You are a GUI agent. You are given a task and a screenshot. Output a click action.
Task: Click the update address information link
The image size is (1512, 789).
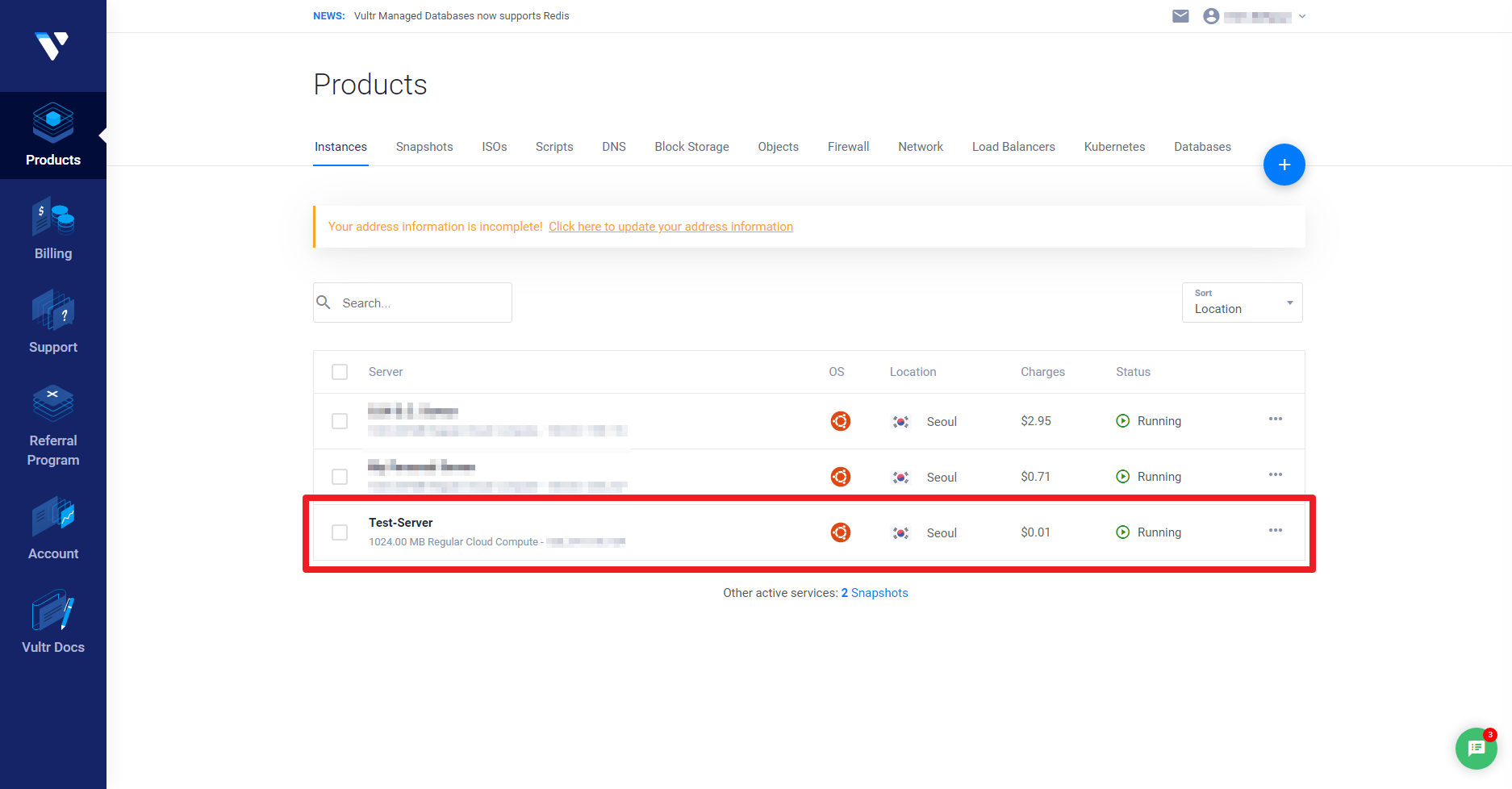(671, 227)
